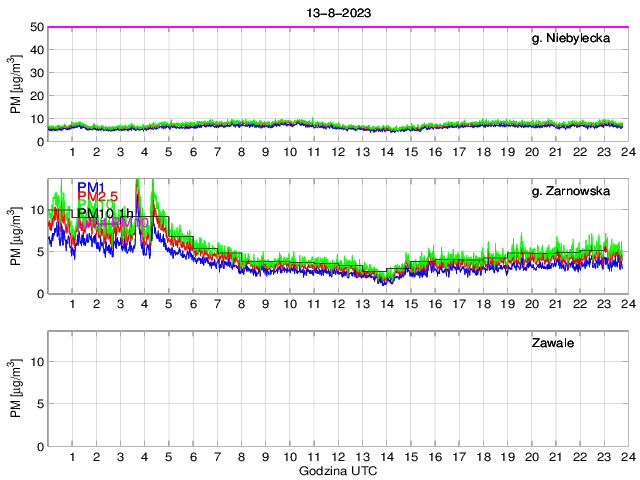Click hour 1 tick on top chart

tap(73, 152)
